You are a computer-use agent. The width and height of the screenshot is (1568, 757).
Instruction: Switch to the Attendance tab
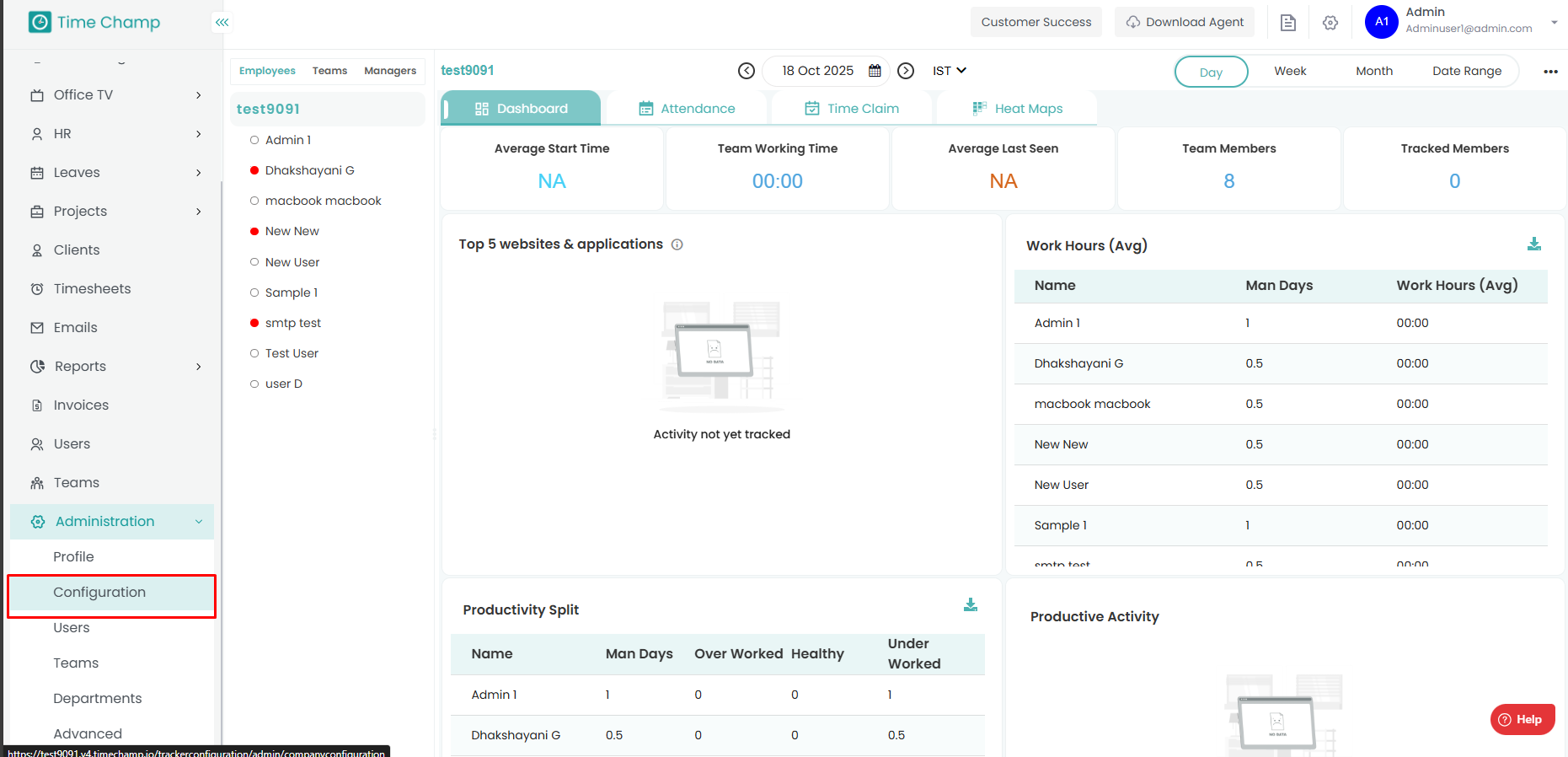click(687, 109)
